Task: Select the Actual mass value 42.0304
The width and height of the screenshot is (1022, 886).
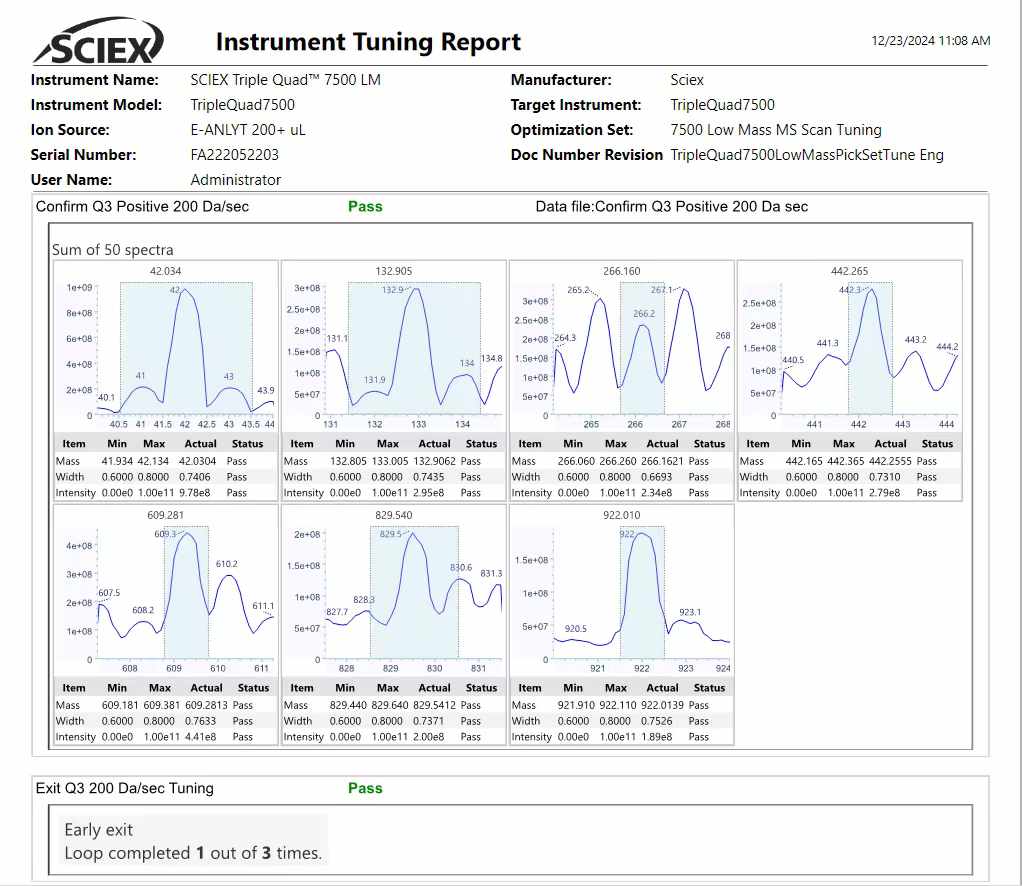Action: coord(206,462)
